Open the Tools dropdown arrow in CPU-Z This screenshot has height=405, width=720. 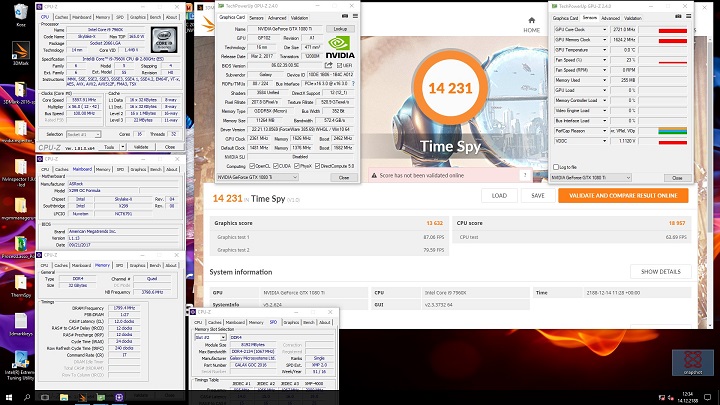coord(123,147)
